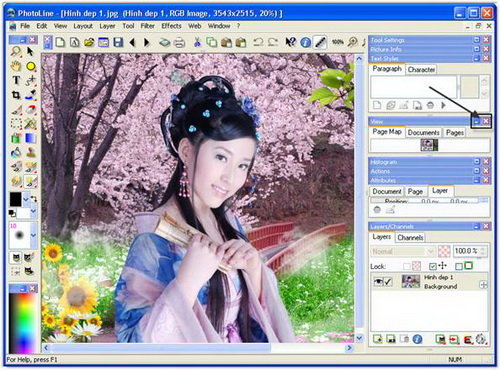Viewport: 500px width, 370px height.
Task: Expand the Tool Settings panel
Action: [x=477, y=40]
